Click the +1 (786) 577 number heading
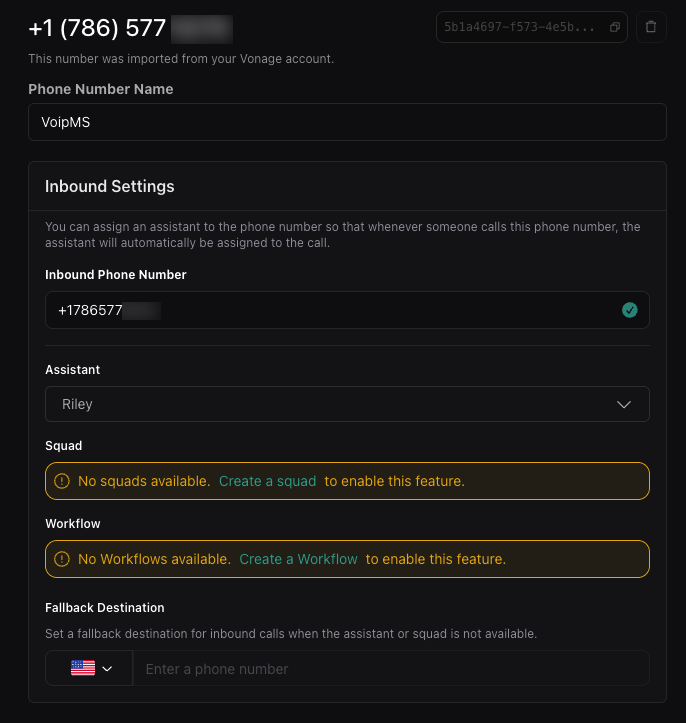The width and height of the screenshot is (686, 723). (x=97, y=28)
